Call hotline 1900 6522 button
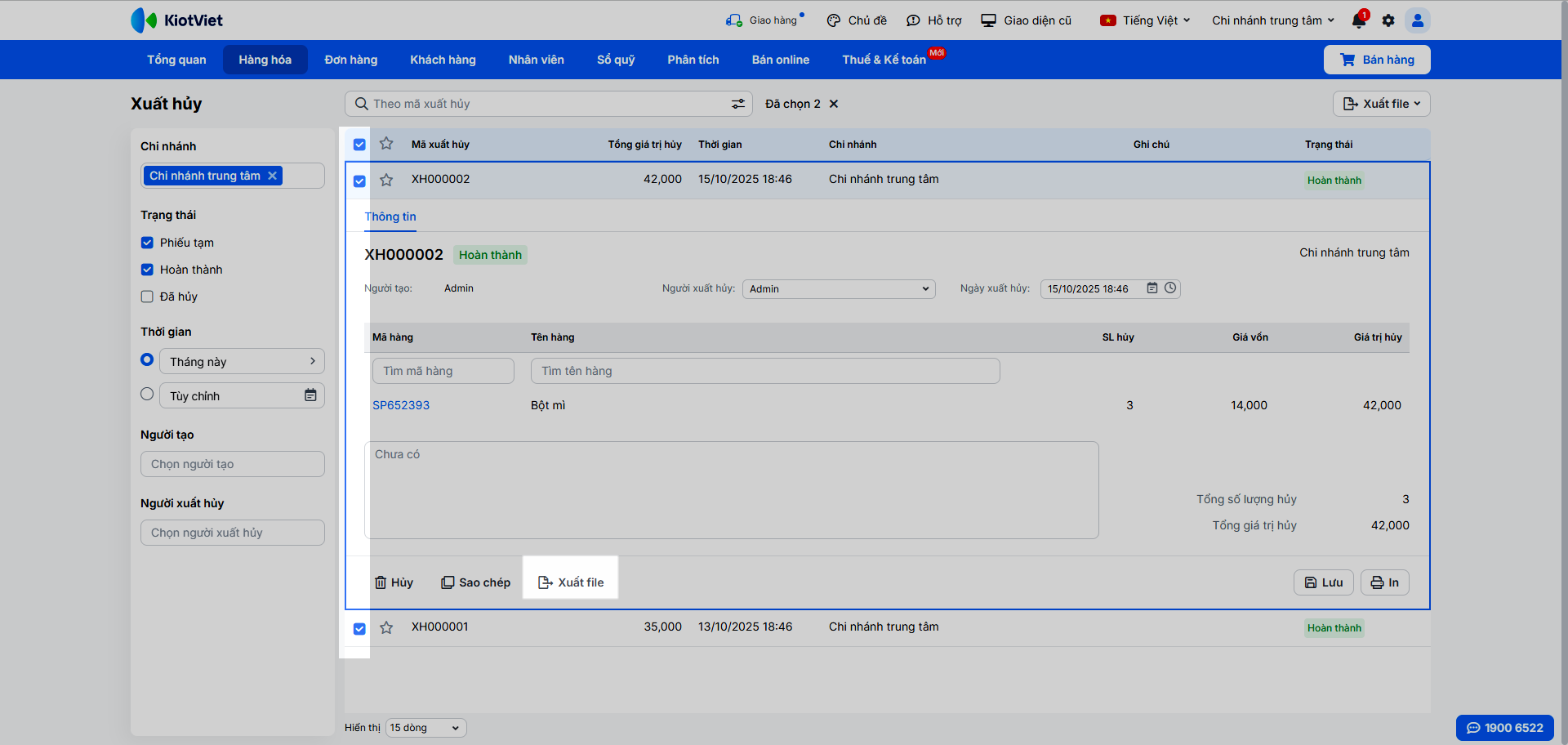1568x745 pixels. pyautogui.click(x=1505, y=728)
